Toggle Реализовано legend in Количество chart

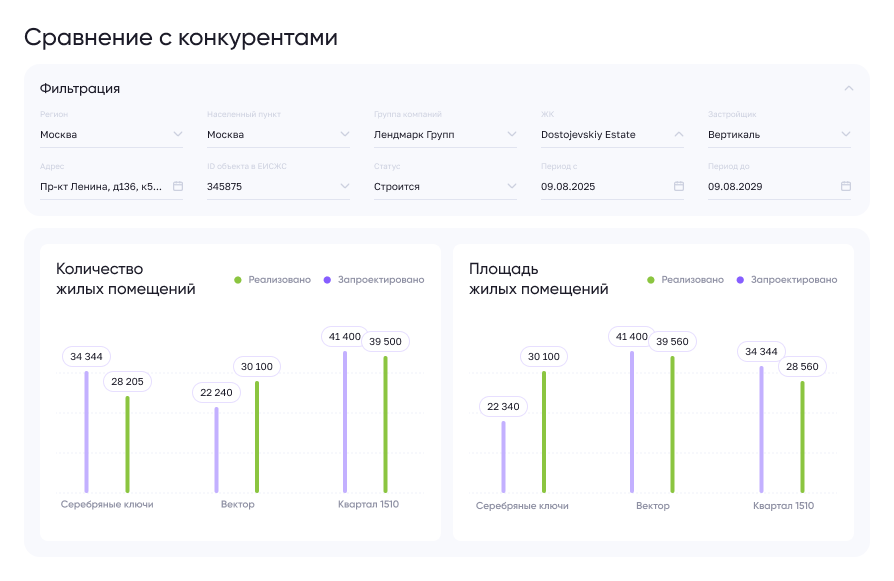coord(273,279)
